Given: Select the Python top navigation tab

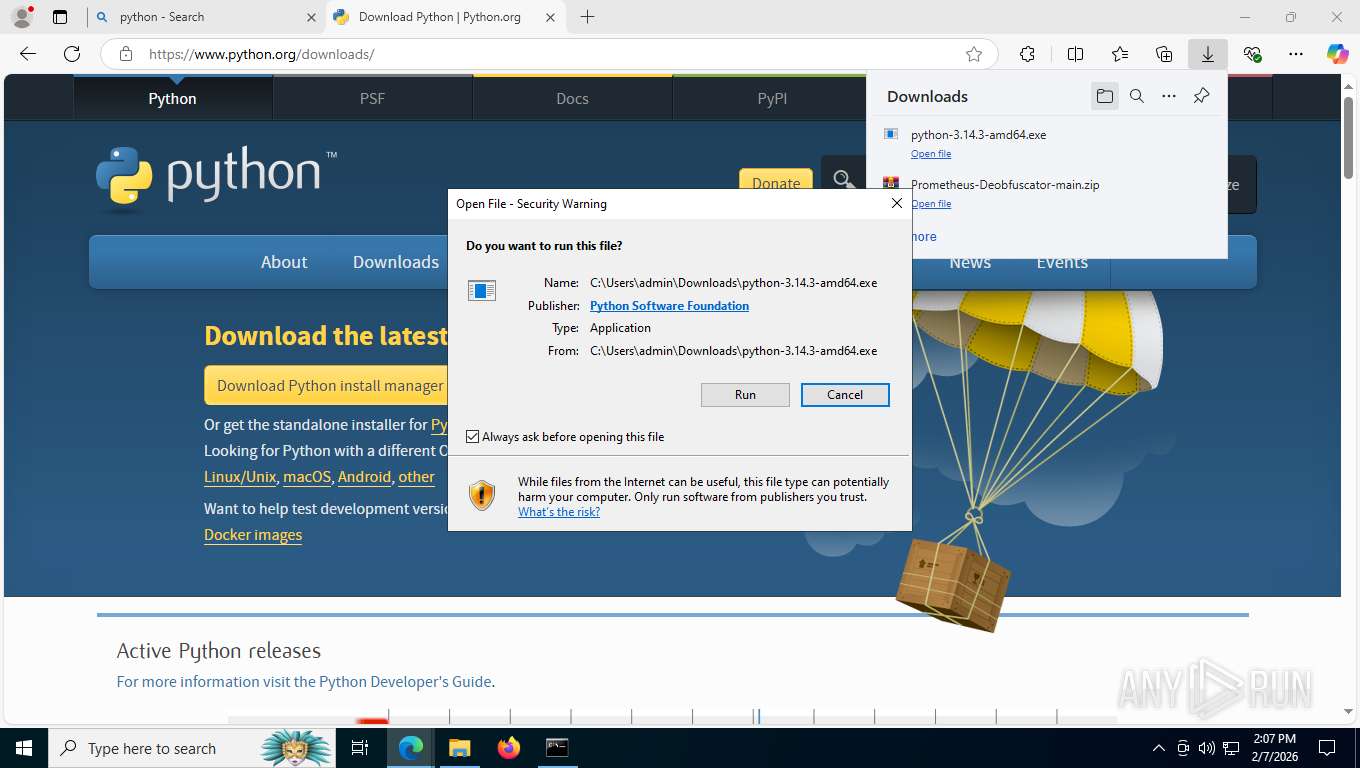Looking at the screenshot, I should click(172, 98).
